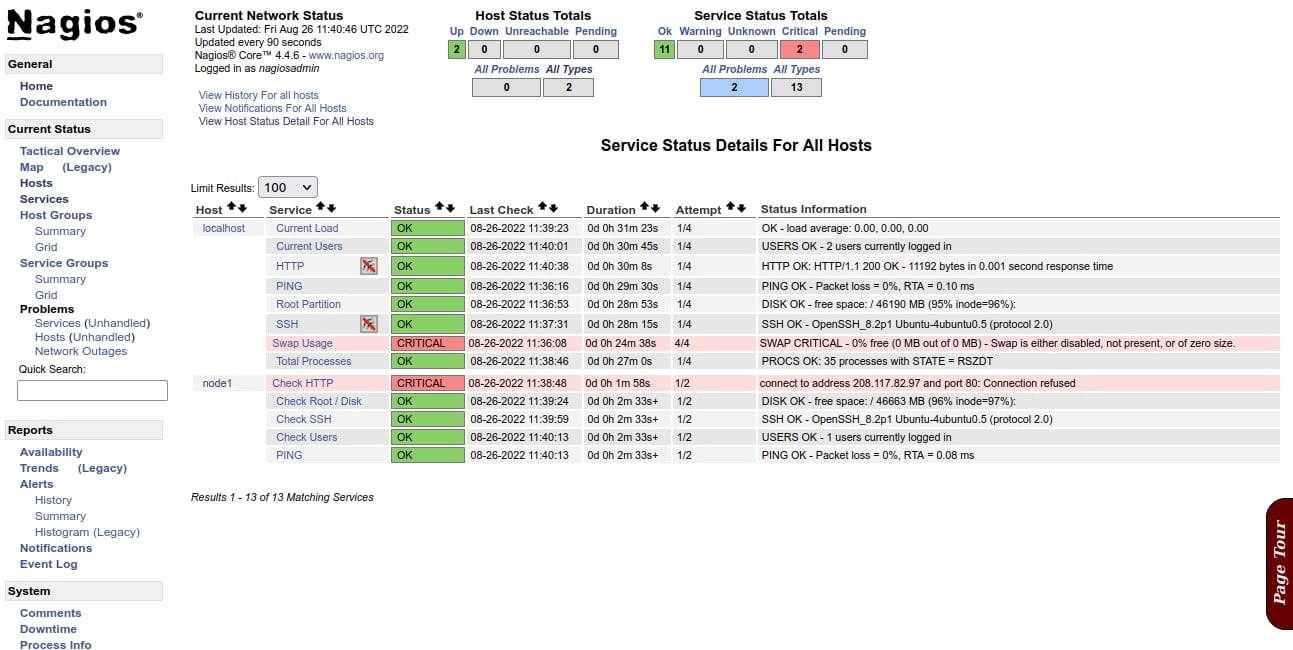Image resolution: width=1293 pixels, height=650 pixels.
Task: Go to Home in sidebar
Action: (36, 86)
